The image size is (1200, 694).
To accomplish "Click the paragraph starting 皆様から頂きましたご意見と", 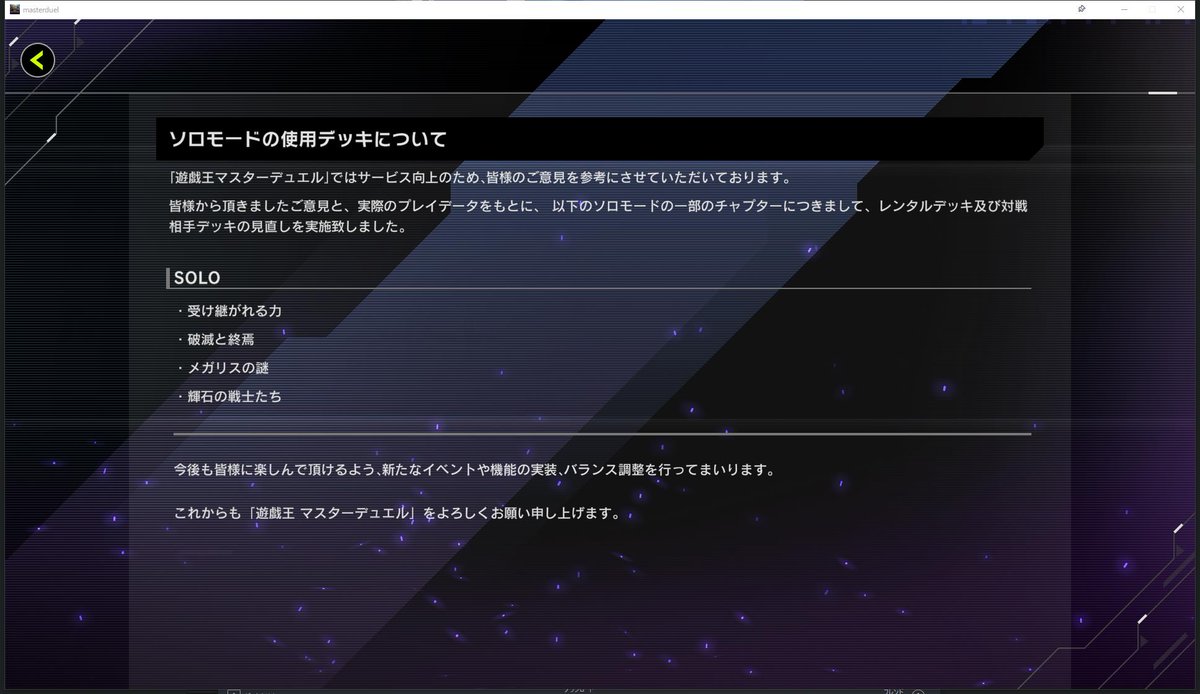I will pos(599,216).
